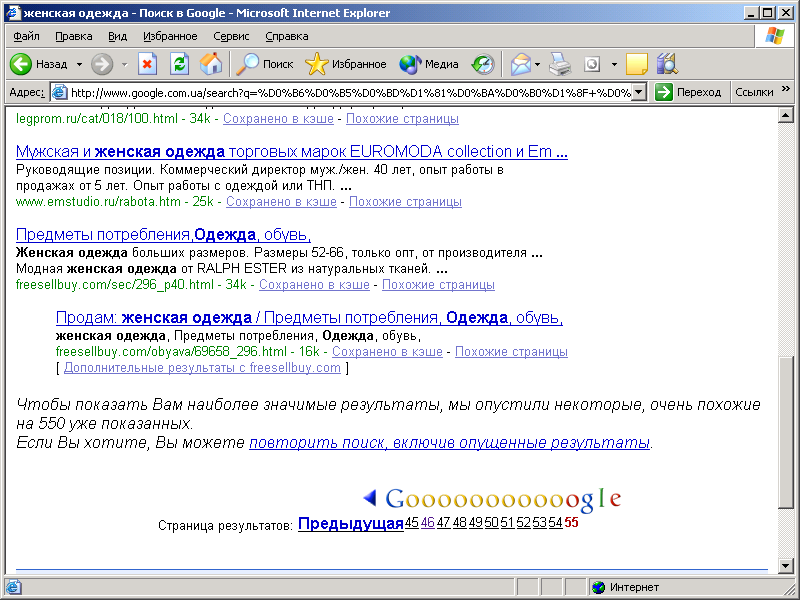Open Поиск search pane magnifier
The image size is (800, 600).
(265, 64)
